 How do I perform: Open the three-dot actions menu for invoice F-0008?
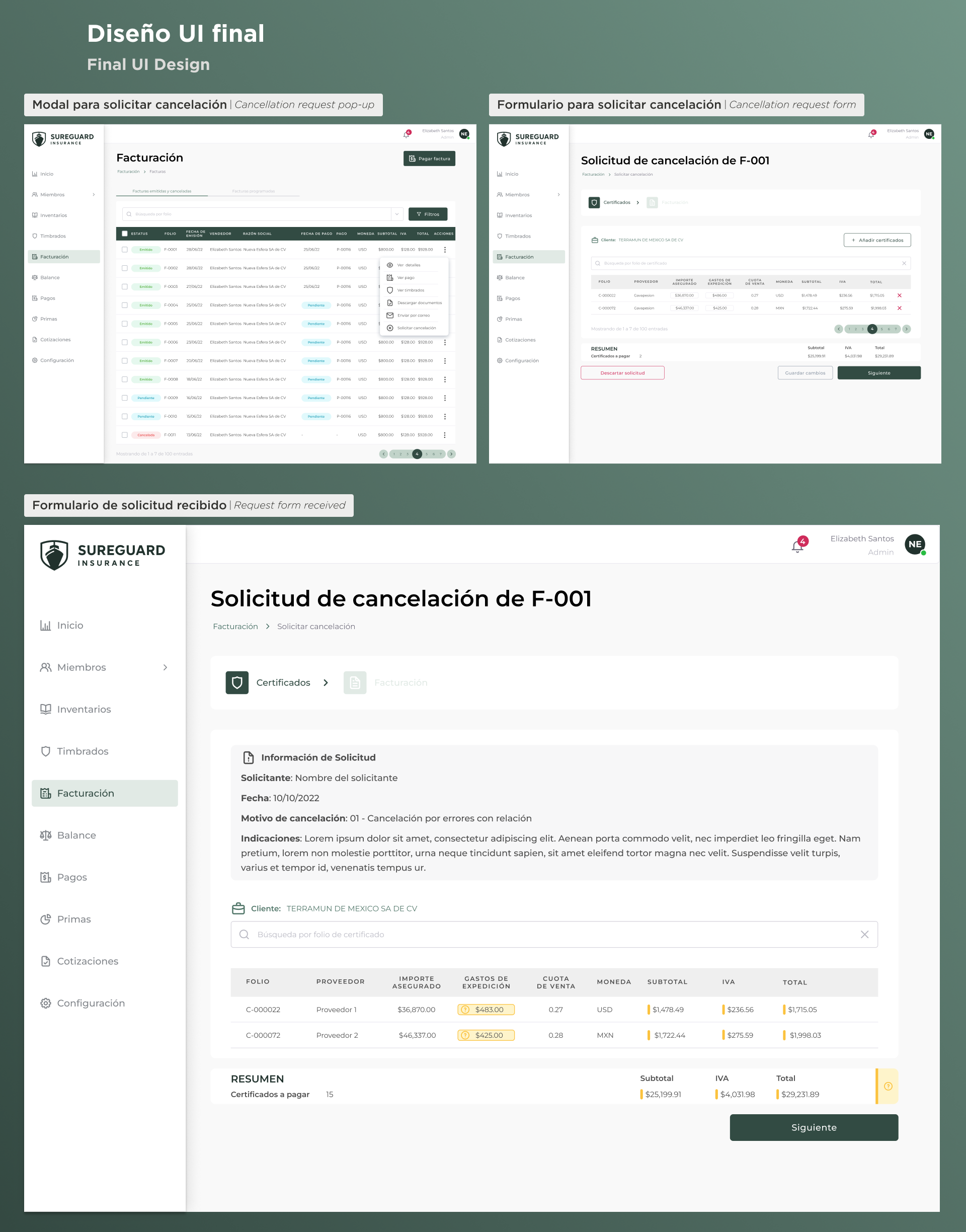(445, 379)
